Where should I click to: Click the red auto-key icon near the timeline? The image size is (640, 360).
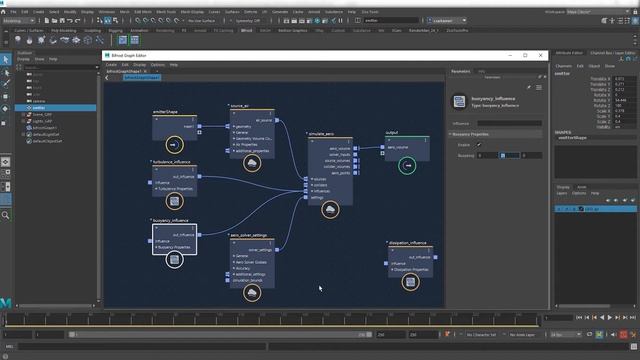coord(623,335)
